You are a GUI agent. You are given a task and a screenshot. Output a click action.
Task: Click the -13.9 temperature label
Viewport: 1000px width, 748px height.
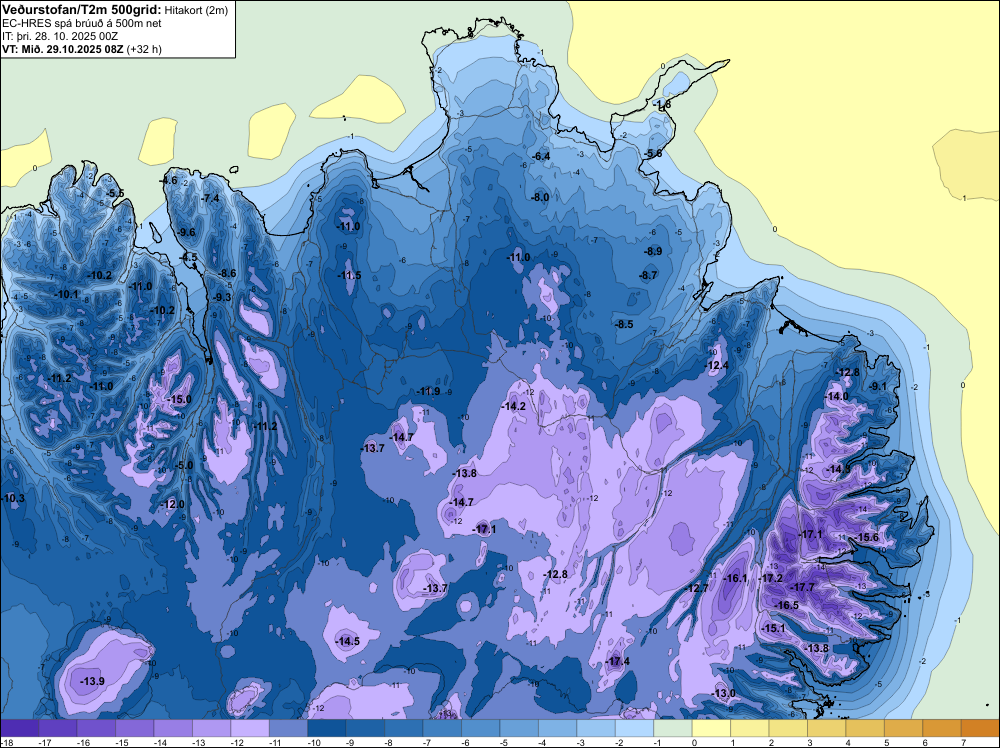pos(92,681)
